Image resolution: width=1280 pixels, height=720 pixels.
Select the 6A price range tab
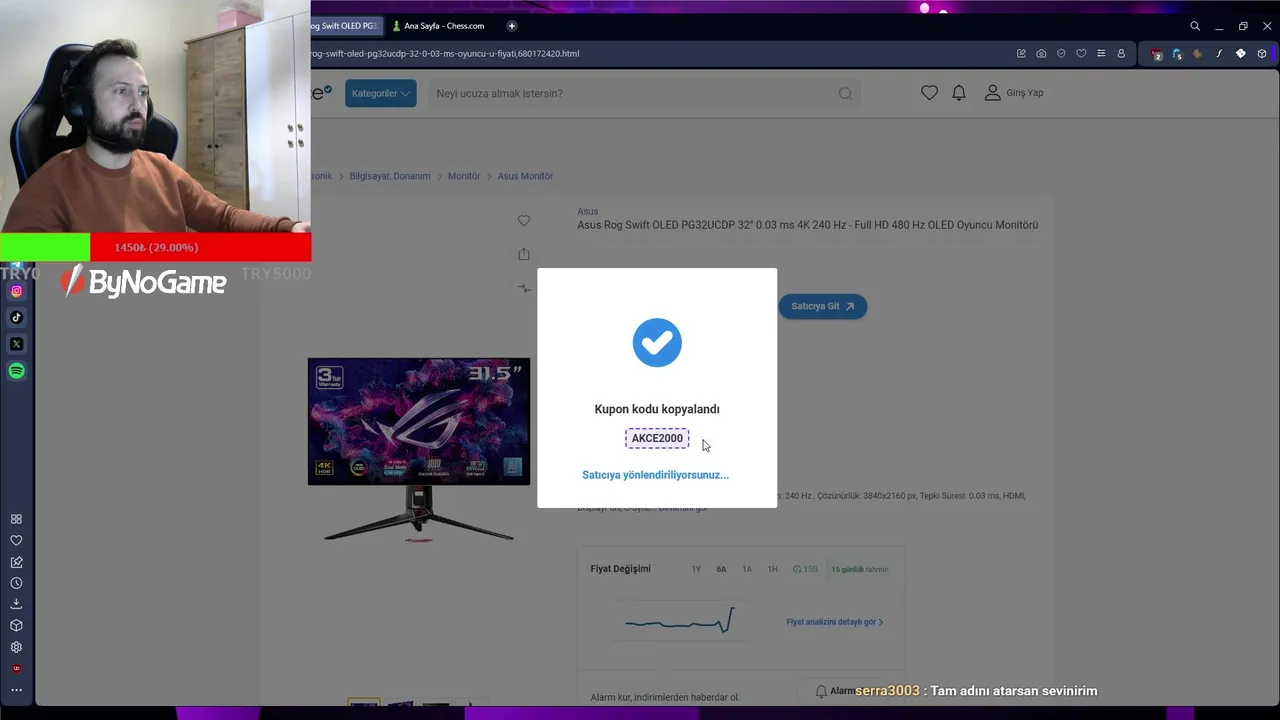[721, 569]
